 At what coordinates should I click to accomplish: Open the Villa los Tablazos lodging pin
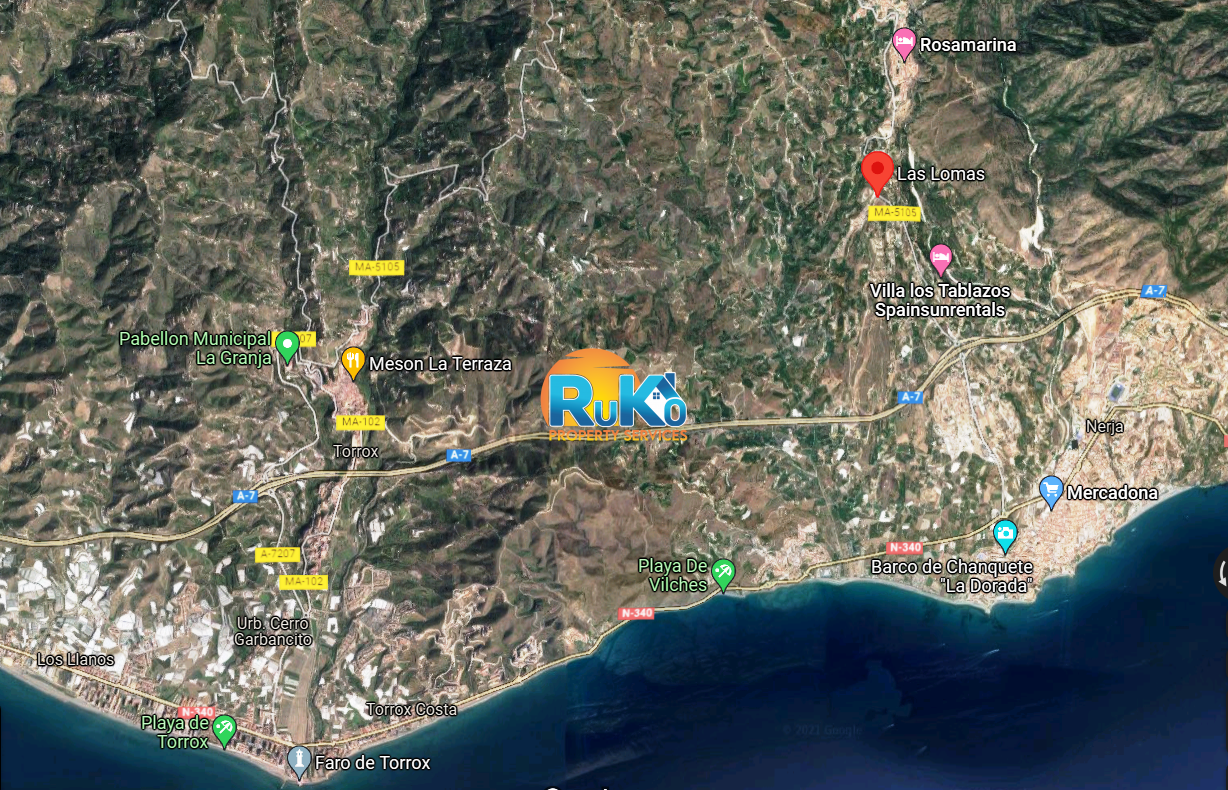click(940, 260)
